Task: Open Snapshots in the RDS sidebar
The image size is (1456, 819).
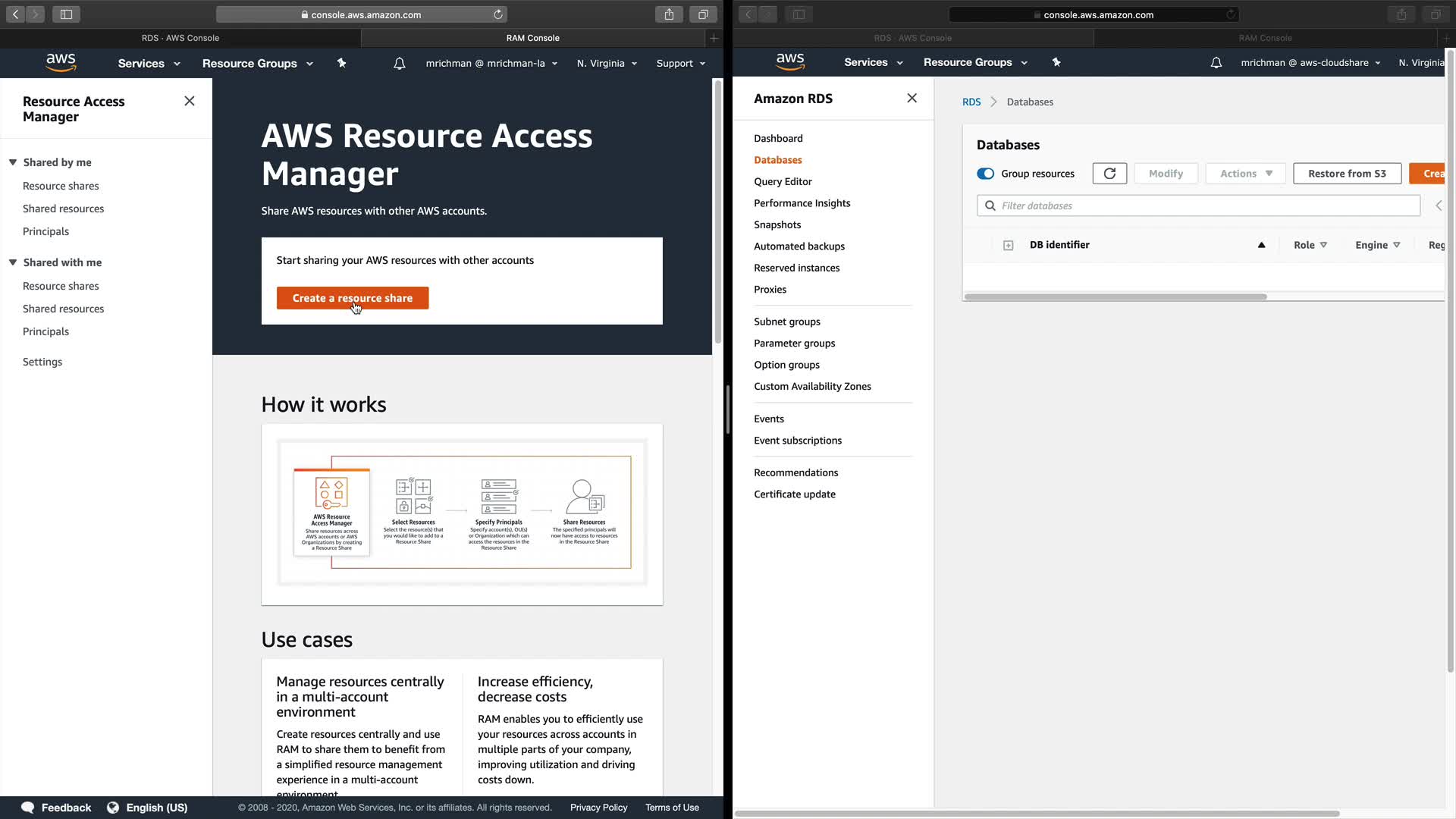Action: click(777, 224)
